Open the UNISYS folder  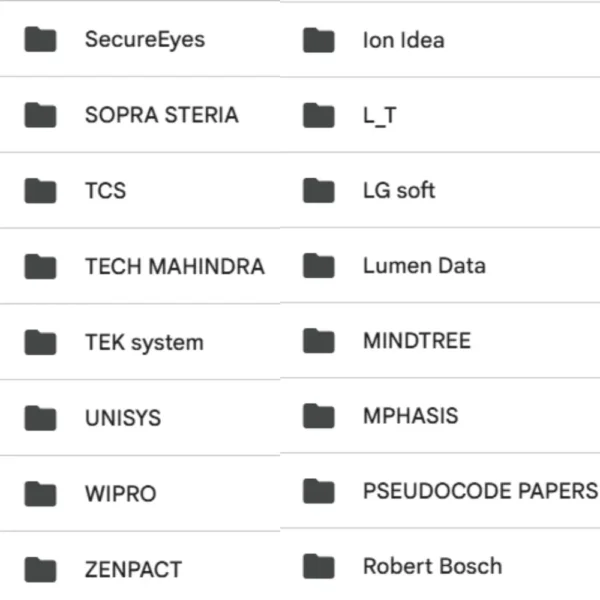click(122, 418)
